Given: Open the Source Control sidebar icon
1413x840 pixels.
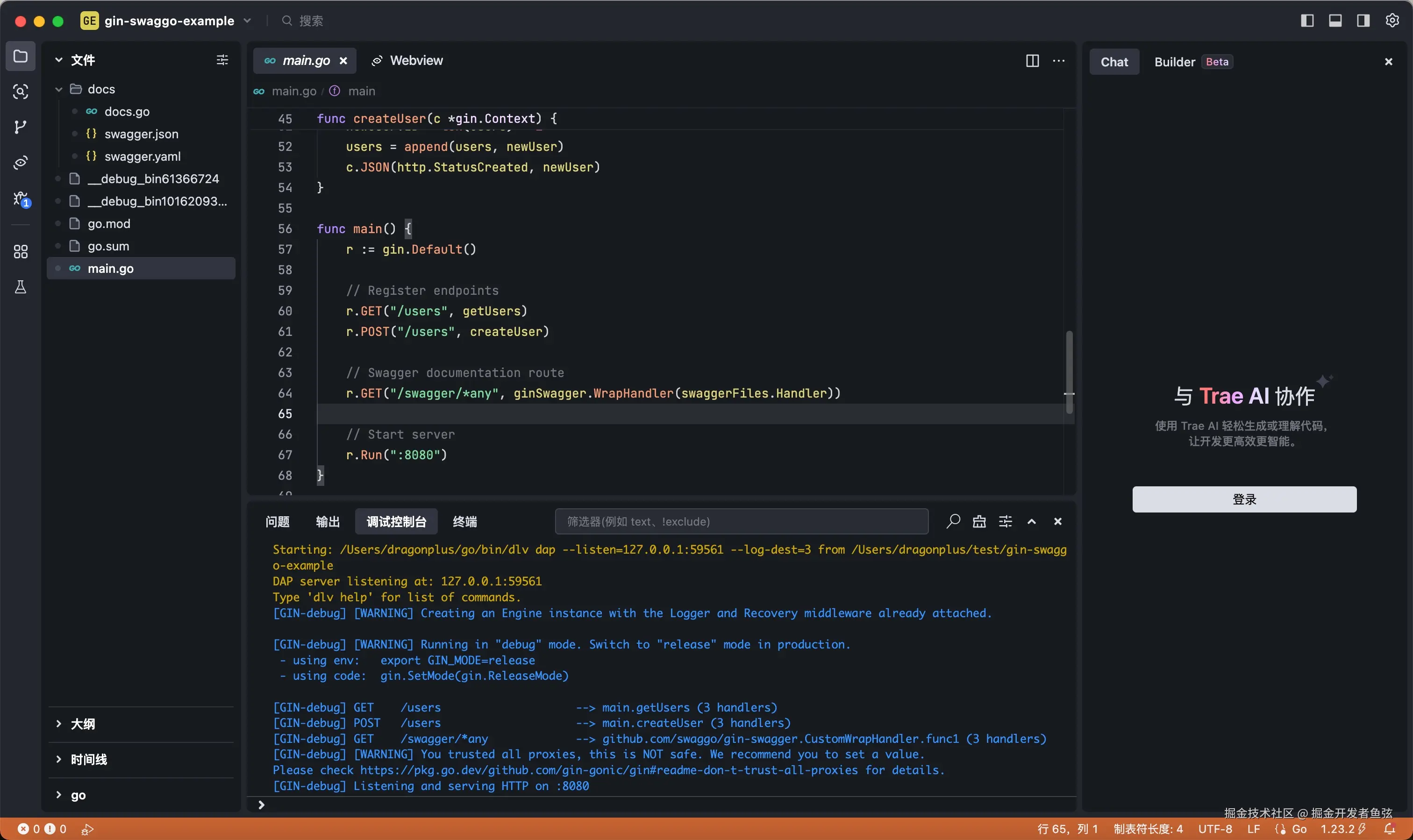Looking at the screenshot, I should tap(21, 127).
